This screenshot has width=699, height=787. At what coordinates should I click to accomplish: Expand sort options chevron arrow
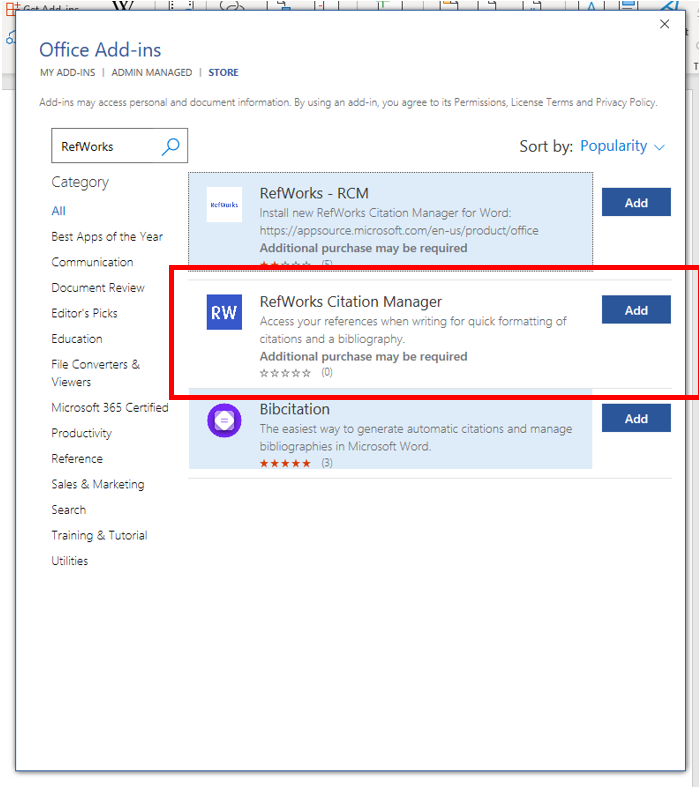click(x=660, y=147)
